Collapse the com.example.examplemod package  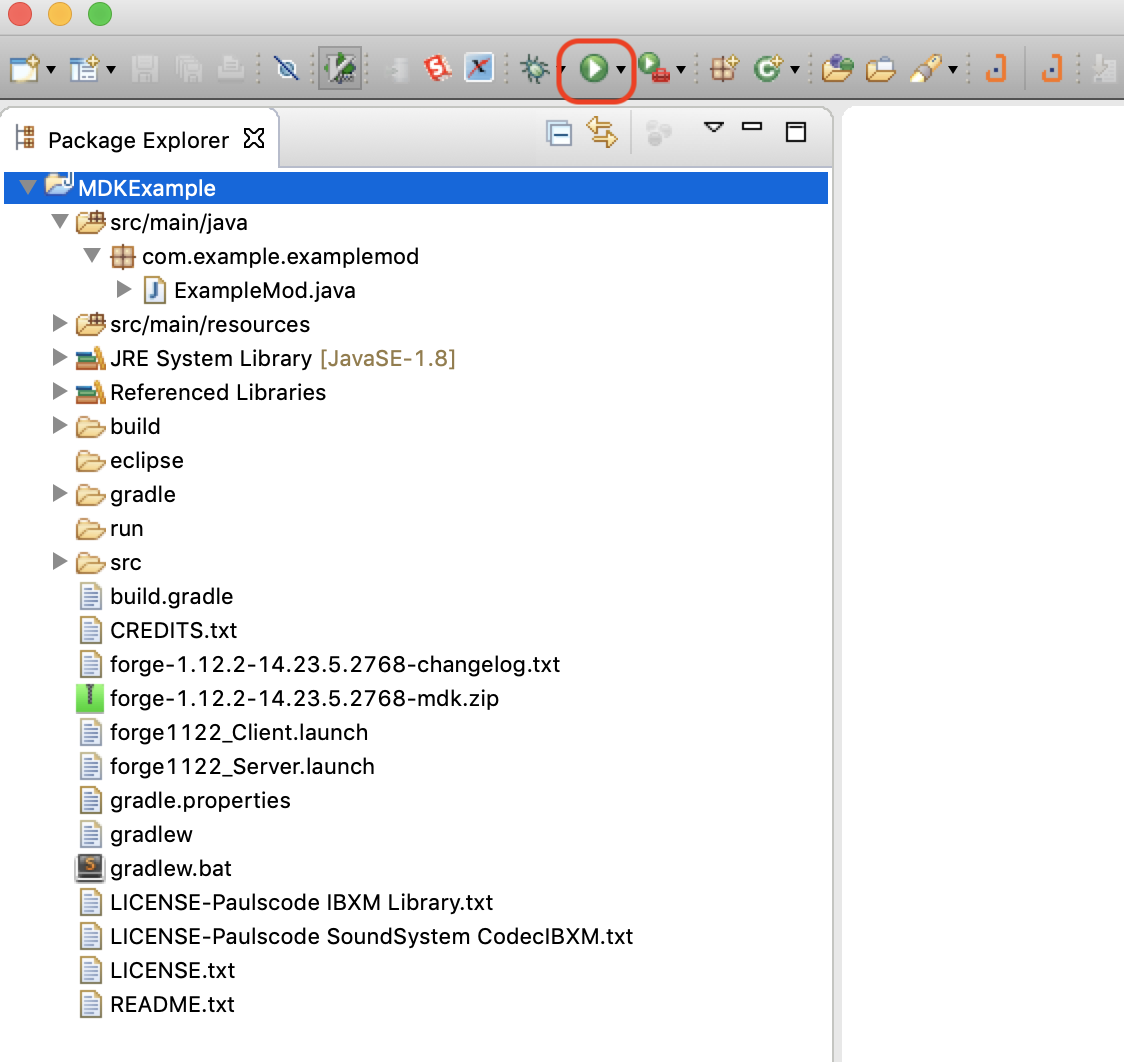[92, 255]
